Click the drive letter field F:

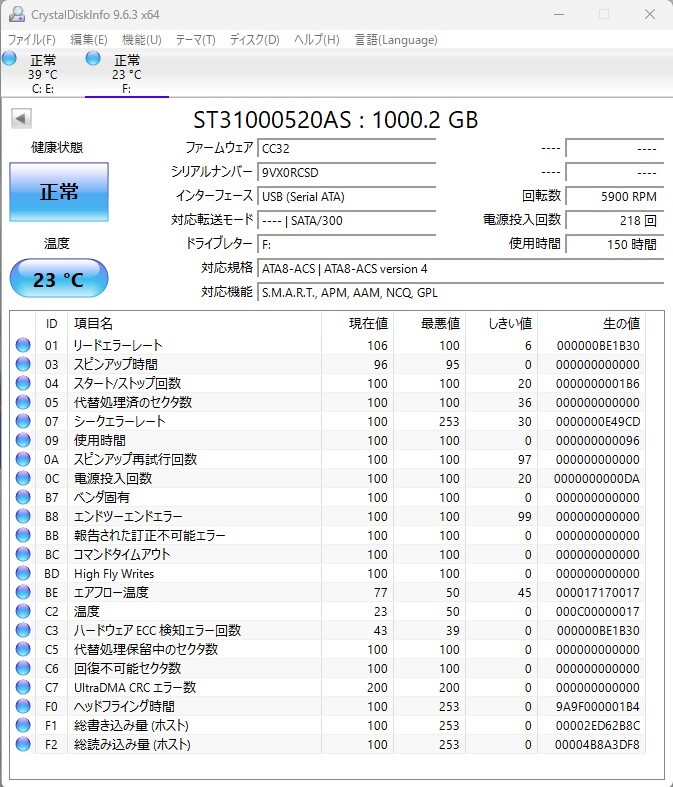[346, 245]
